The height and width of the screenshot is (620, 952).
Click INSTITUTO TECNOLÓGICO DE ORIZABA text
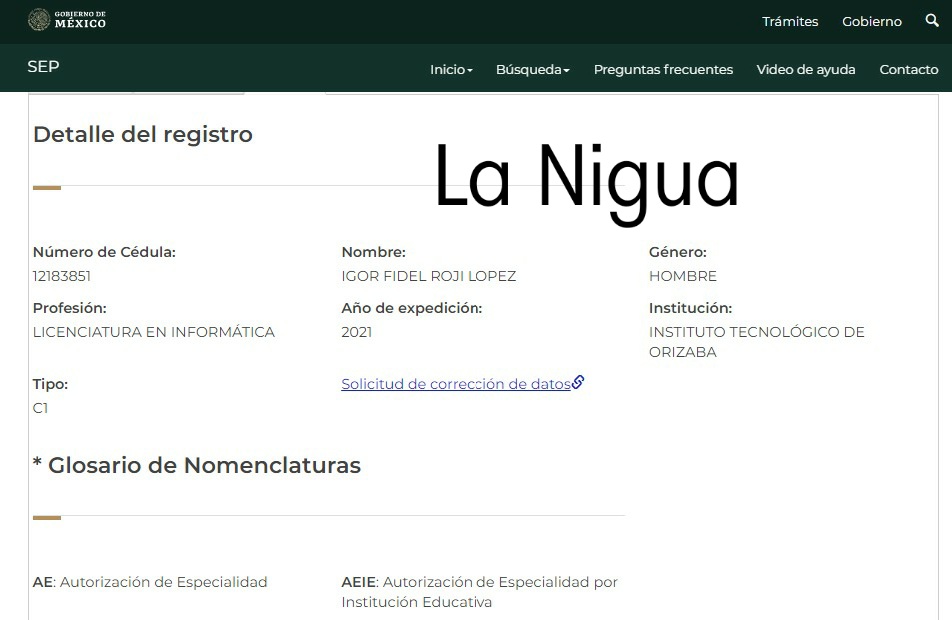pyautogui.click(x=757, y=341)
